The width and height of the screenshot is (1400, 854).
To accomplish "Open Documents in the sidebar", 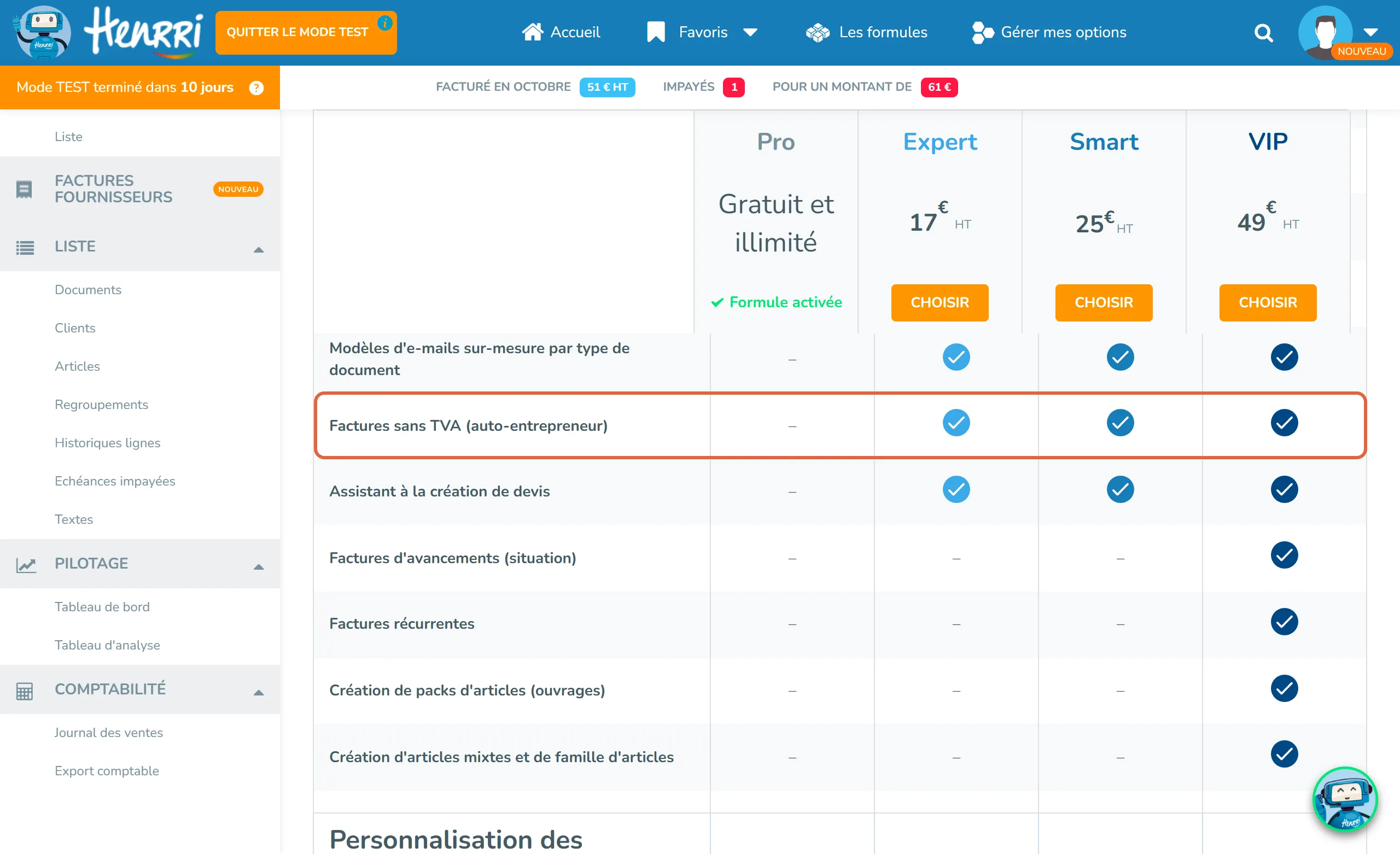I will 88,289.
